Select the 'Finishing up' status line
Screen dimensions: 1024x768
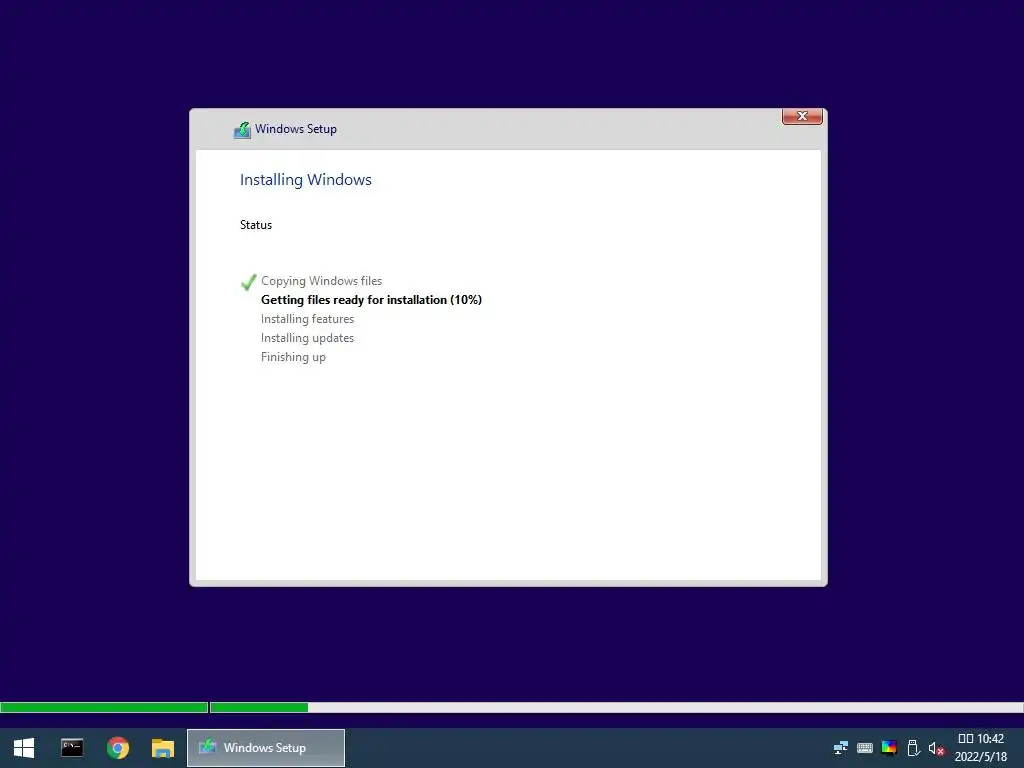point(293,357)
